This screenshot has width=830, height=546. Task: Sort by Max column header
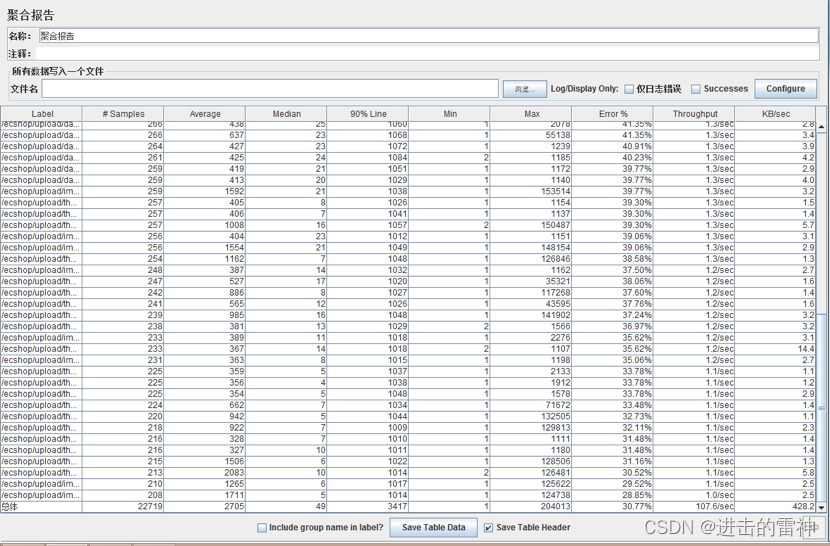pos(531,114)
